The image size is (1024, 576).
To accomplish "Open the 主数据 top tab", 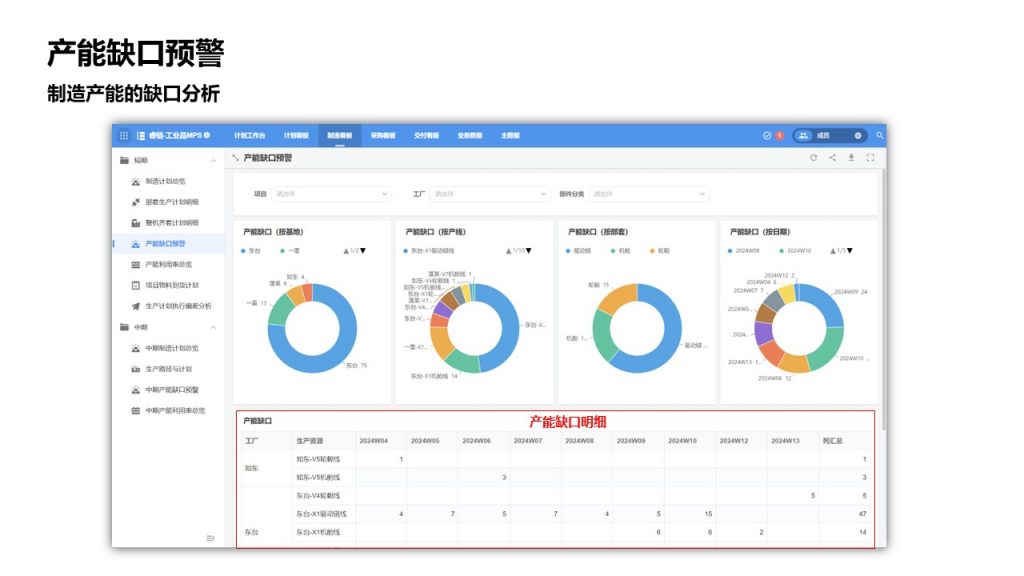I will [510, 136].
